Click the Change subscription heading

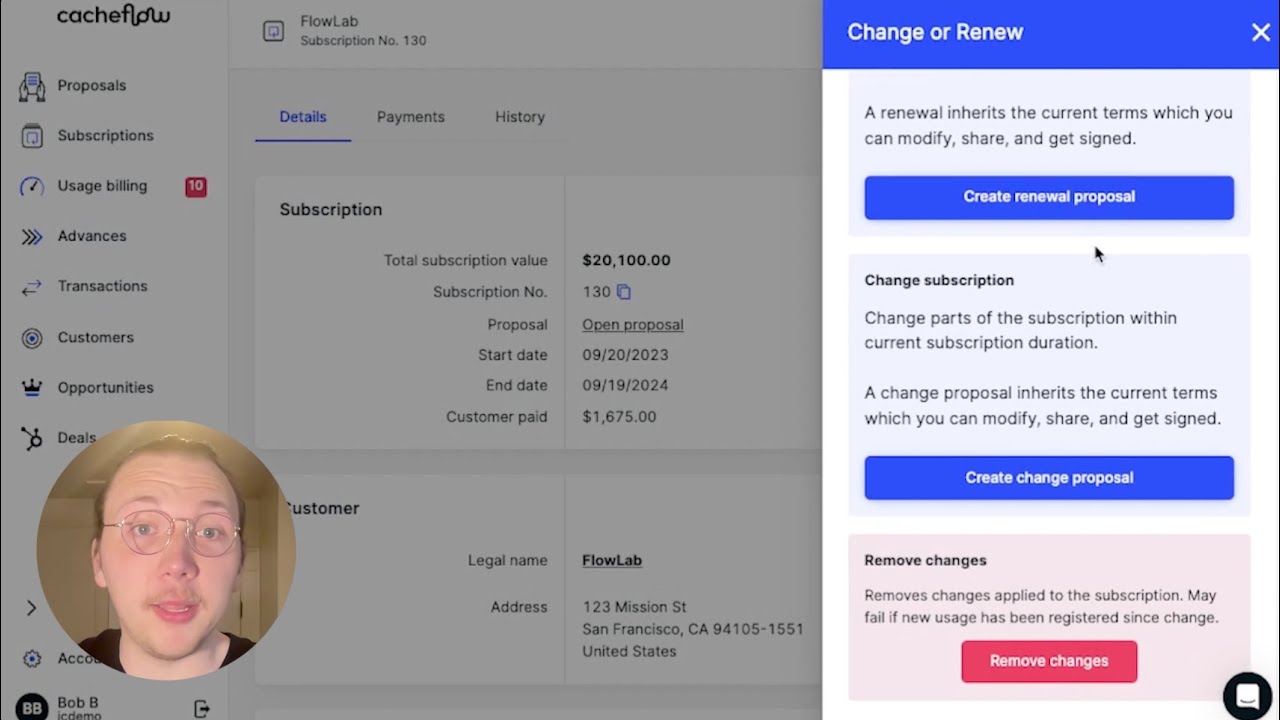click(x=939, y=280)
